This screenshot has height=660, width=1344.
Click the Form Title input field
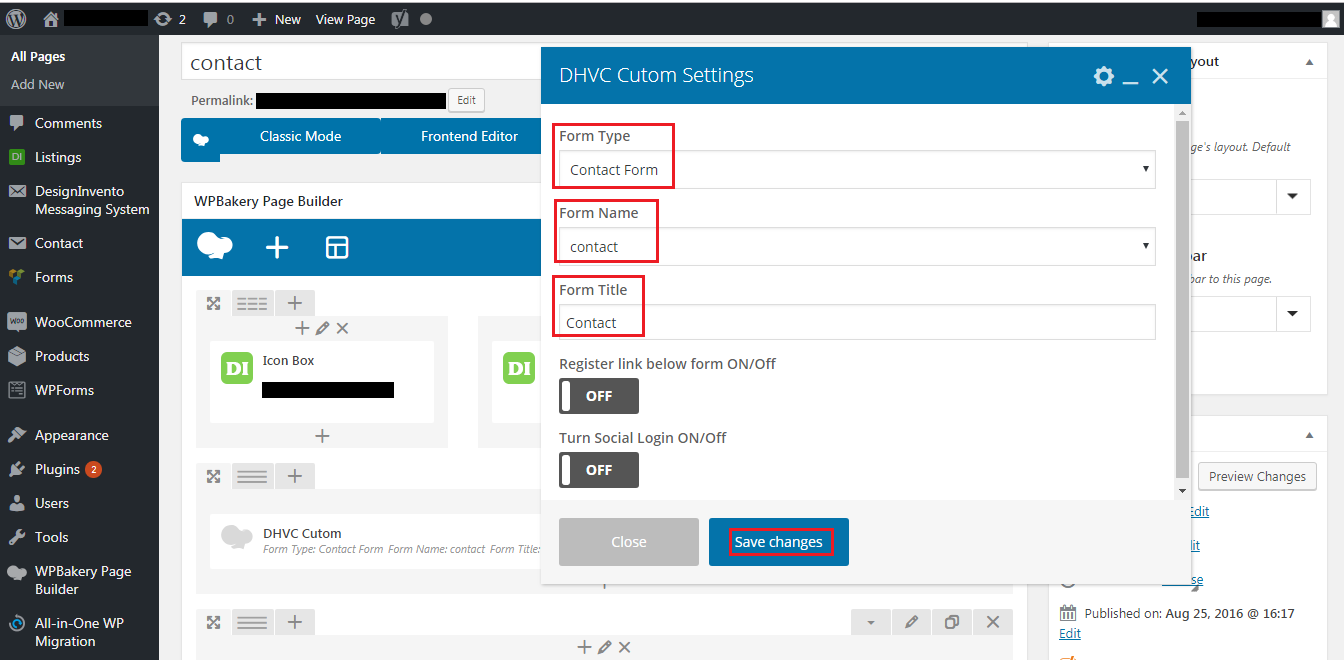(857, 322)
